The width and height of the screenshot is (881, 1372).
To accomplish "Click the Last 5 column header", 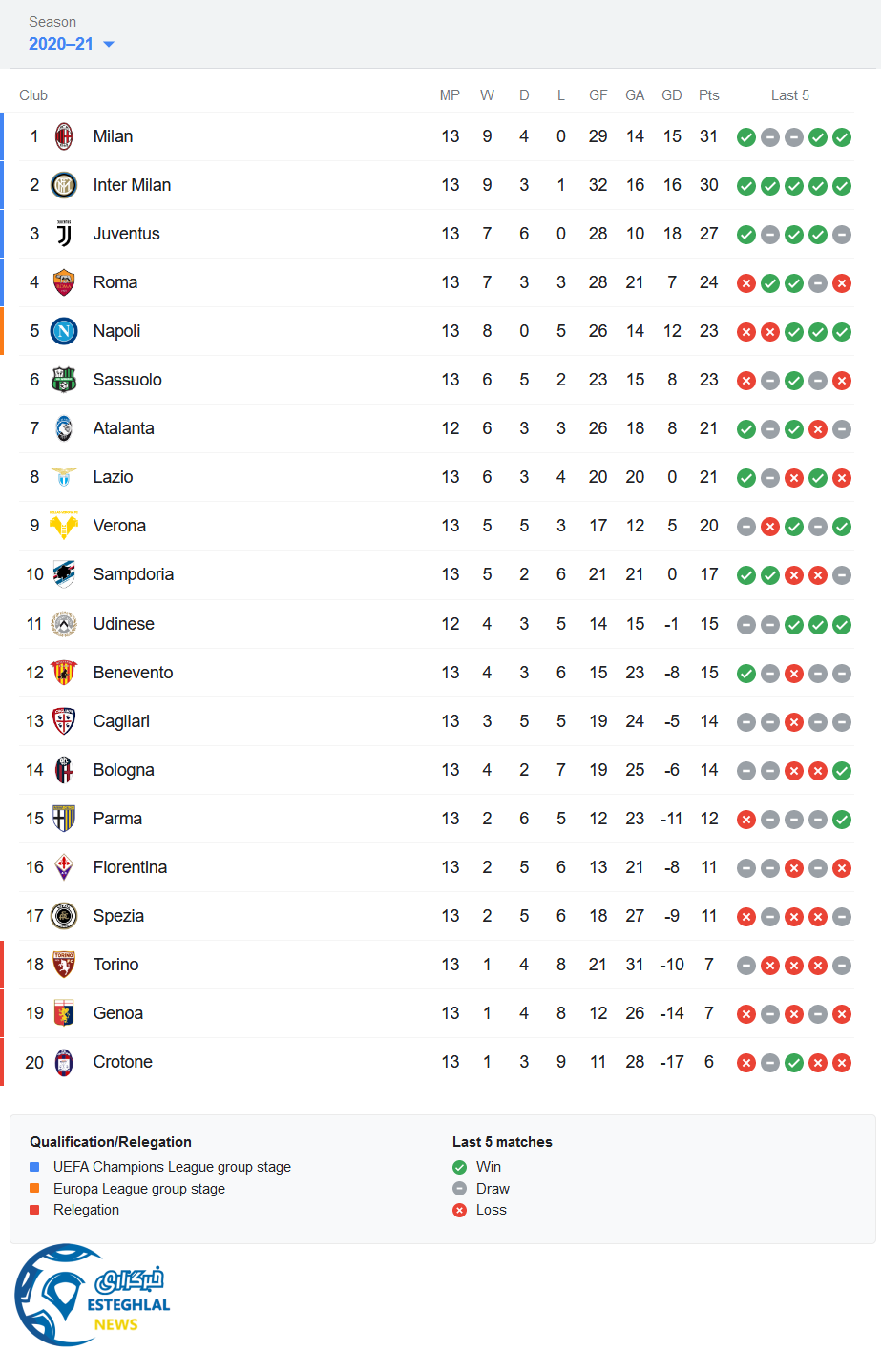I will (x=789, y=95).
